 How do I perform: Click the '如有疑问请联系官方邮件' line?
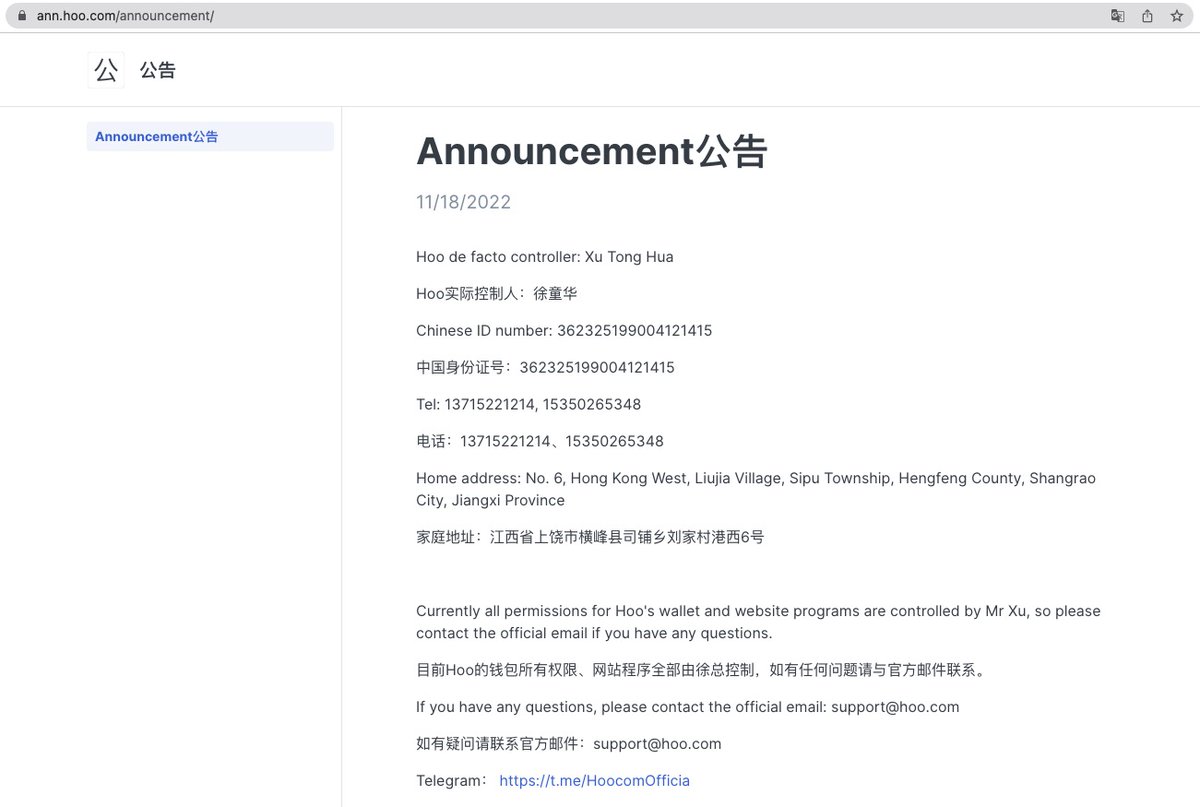[568, 744]
